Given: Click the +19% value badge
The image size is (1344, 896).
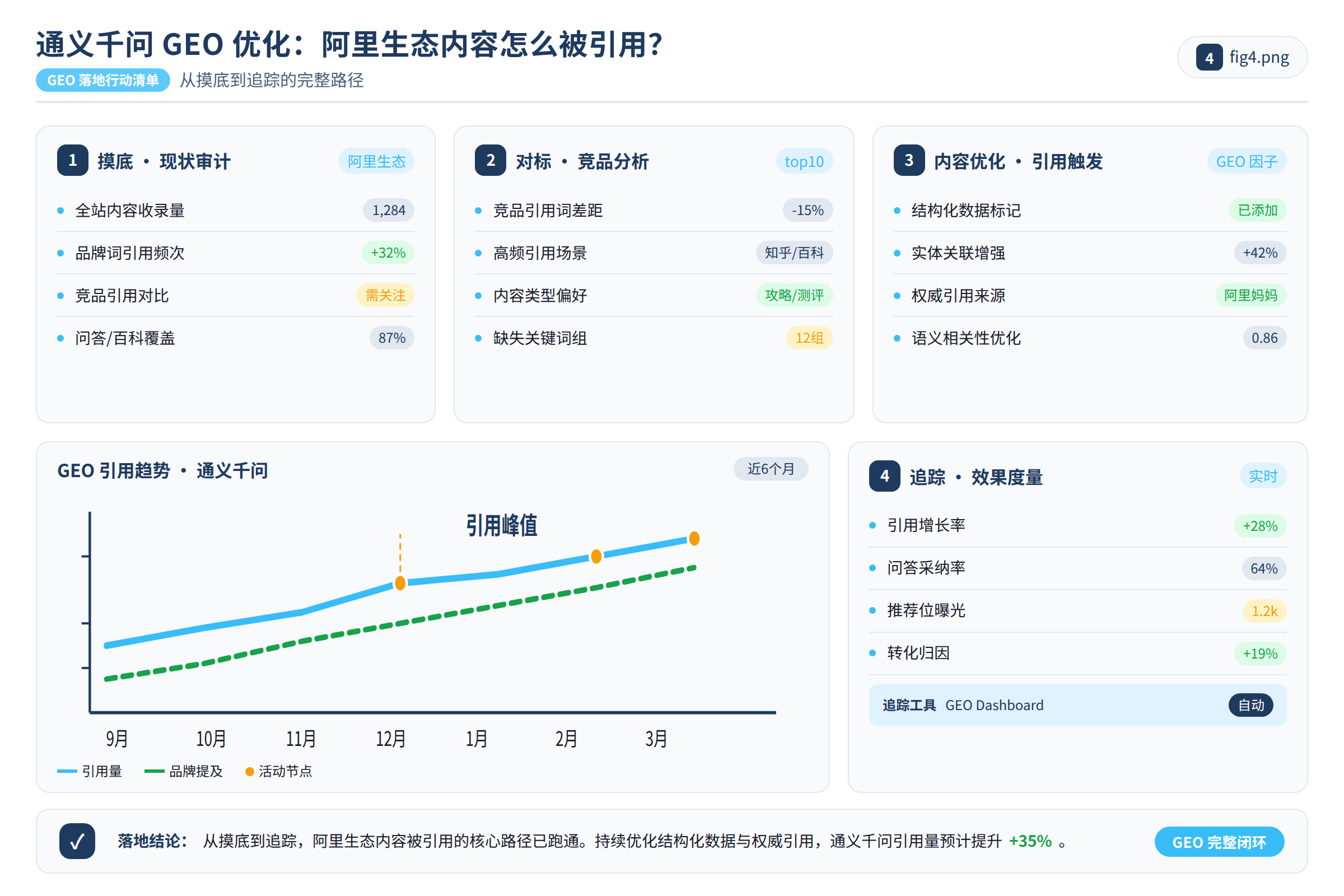Looking at the screenshot, I should tap(1261, 654).
